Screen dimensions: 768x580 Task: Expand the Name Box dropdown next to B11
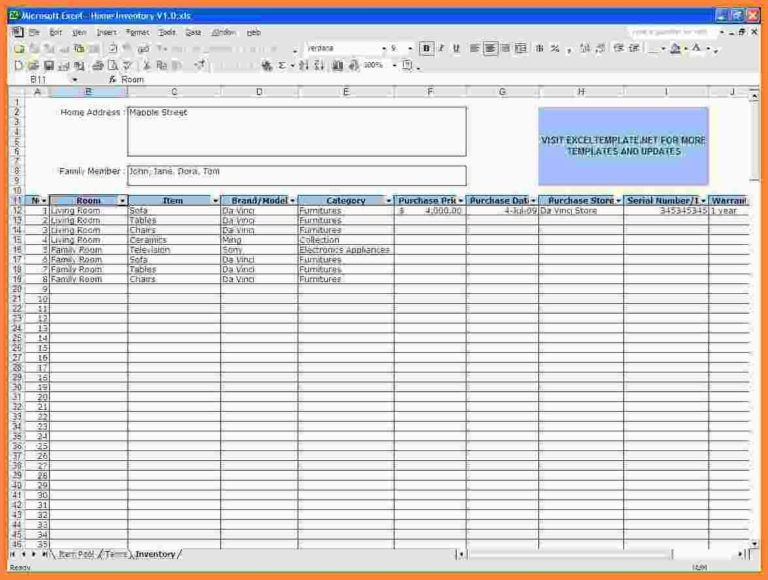click(x=74, y=79)
